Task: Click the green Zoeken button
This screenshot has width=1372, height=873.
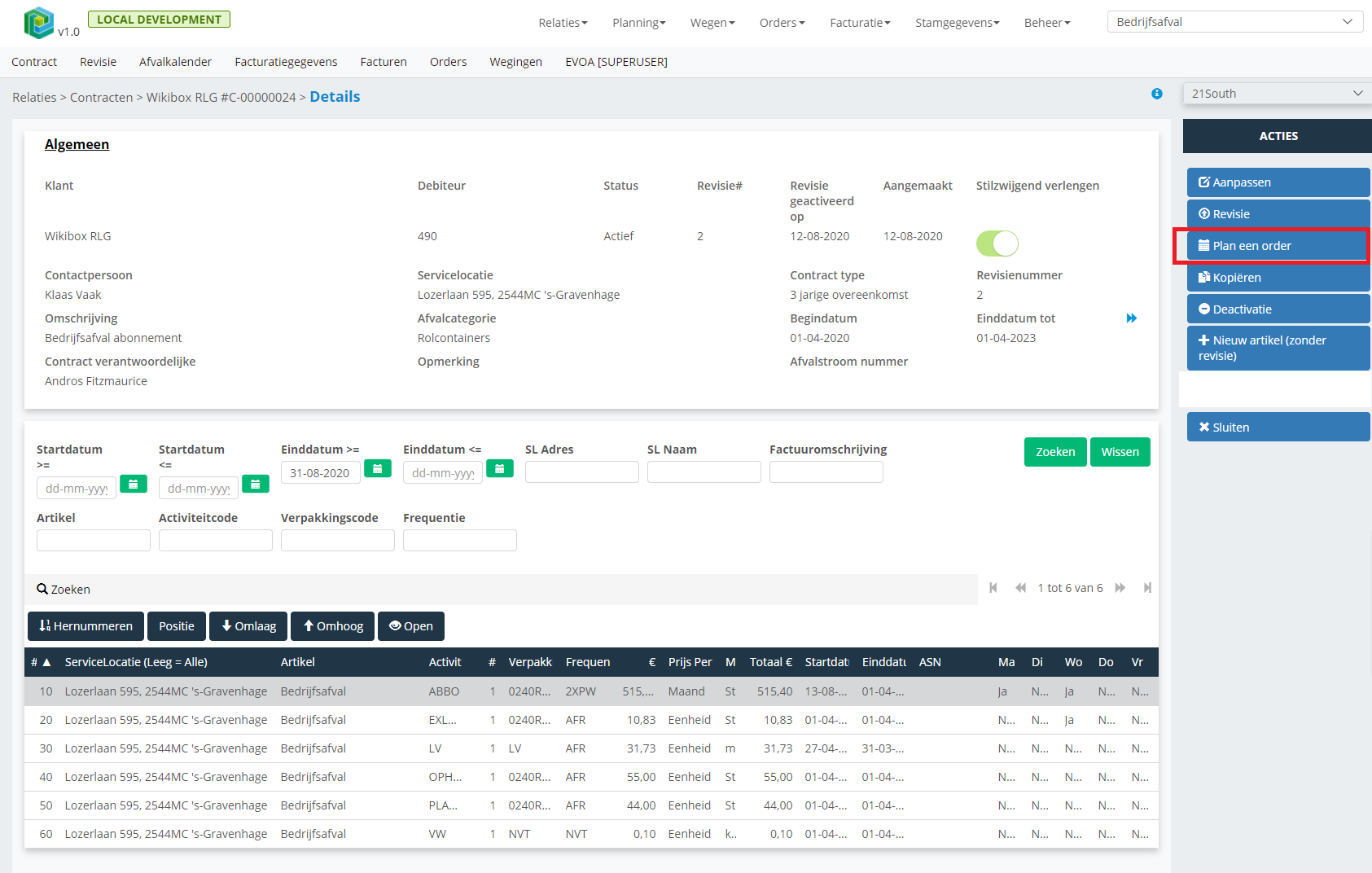Action: click(x=1055, y=452)
